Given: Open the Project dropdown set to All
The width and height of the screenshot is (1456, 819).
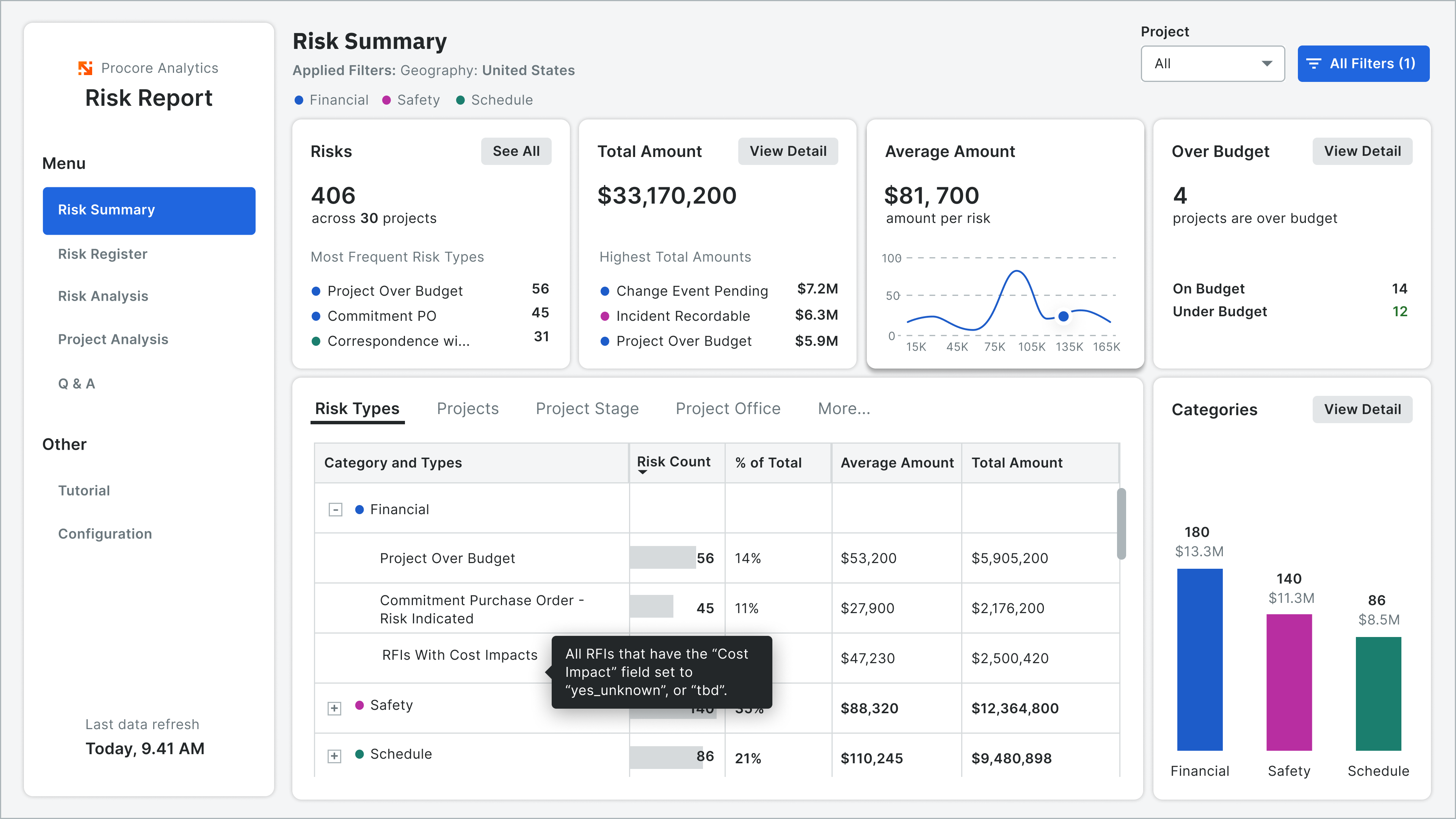Looking at the screenshot, I should pos(1213,64).
